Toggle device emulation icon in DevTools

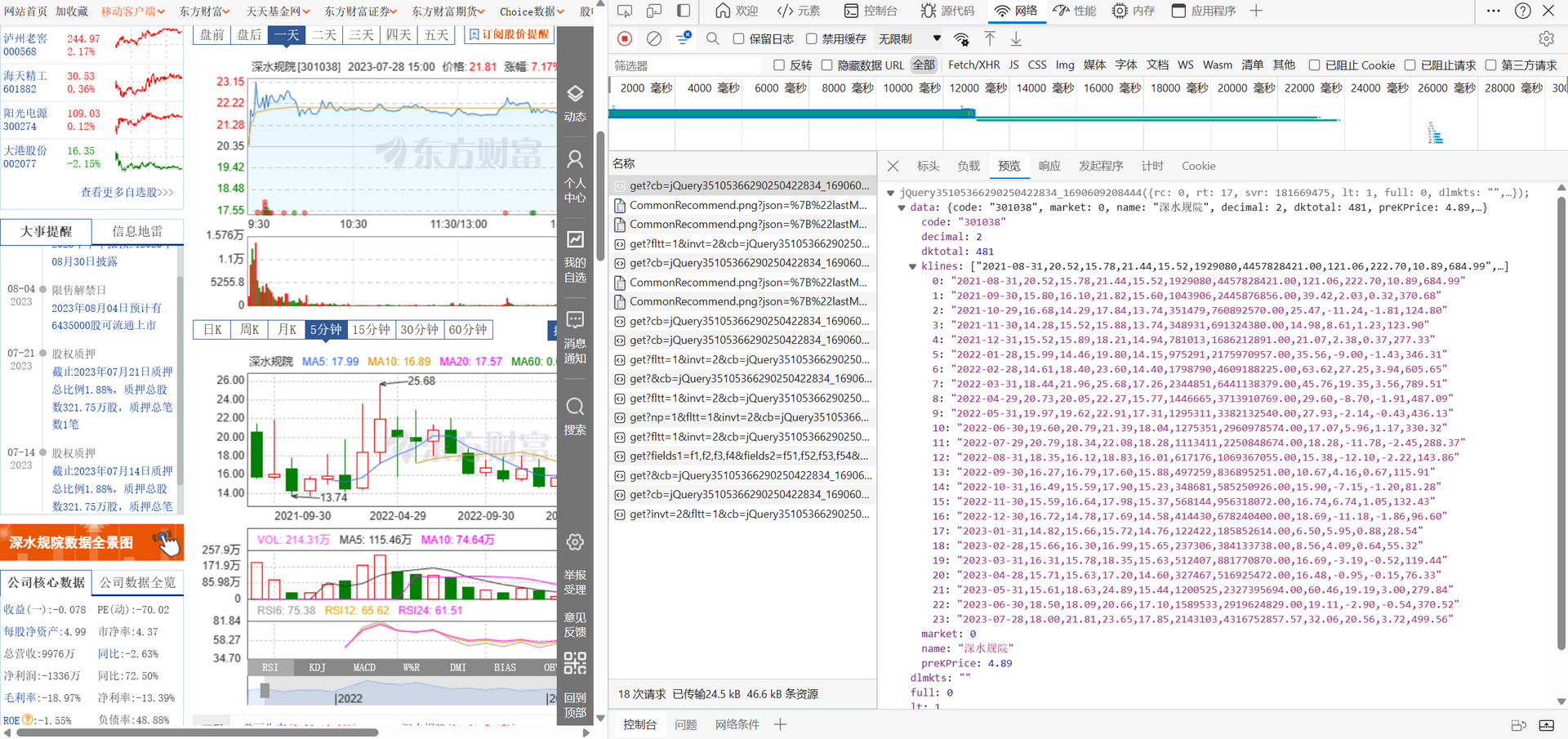click(654, 11)
